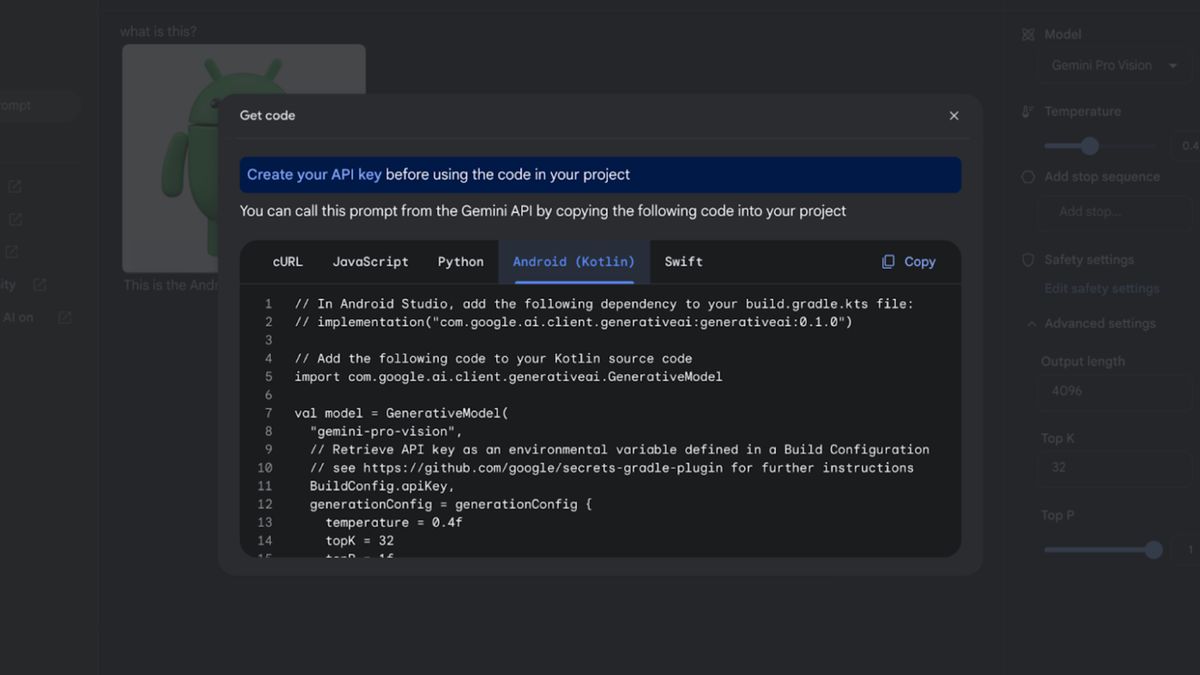Click external link icon beside 'AI on'
The width and height of the screenshot is (1200, 675).
(x=65, y=318)
